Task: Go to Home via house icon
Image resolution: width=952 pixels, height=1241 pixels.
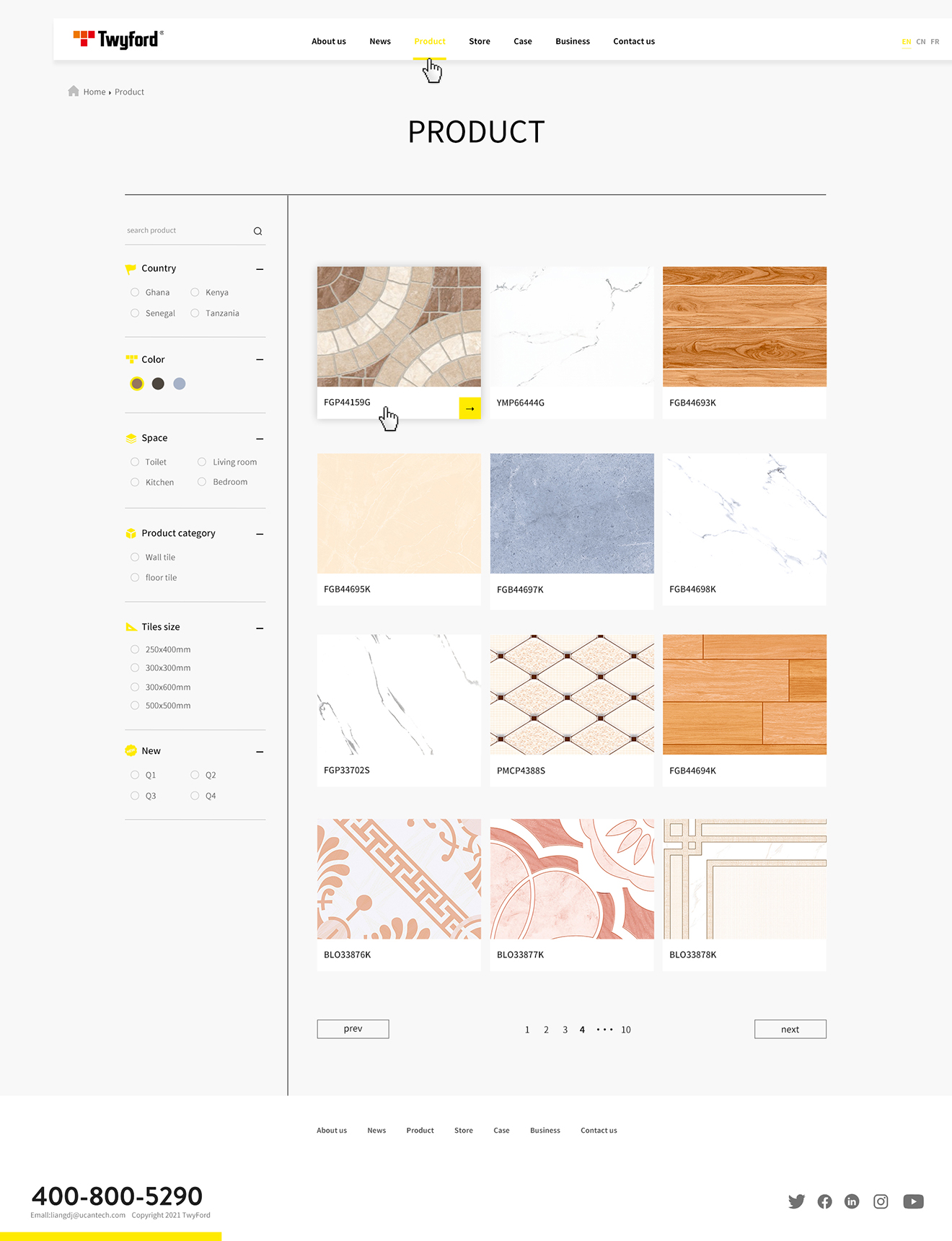Action: (74, 91)
